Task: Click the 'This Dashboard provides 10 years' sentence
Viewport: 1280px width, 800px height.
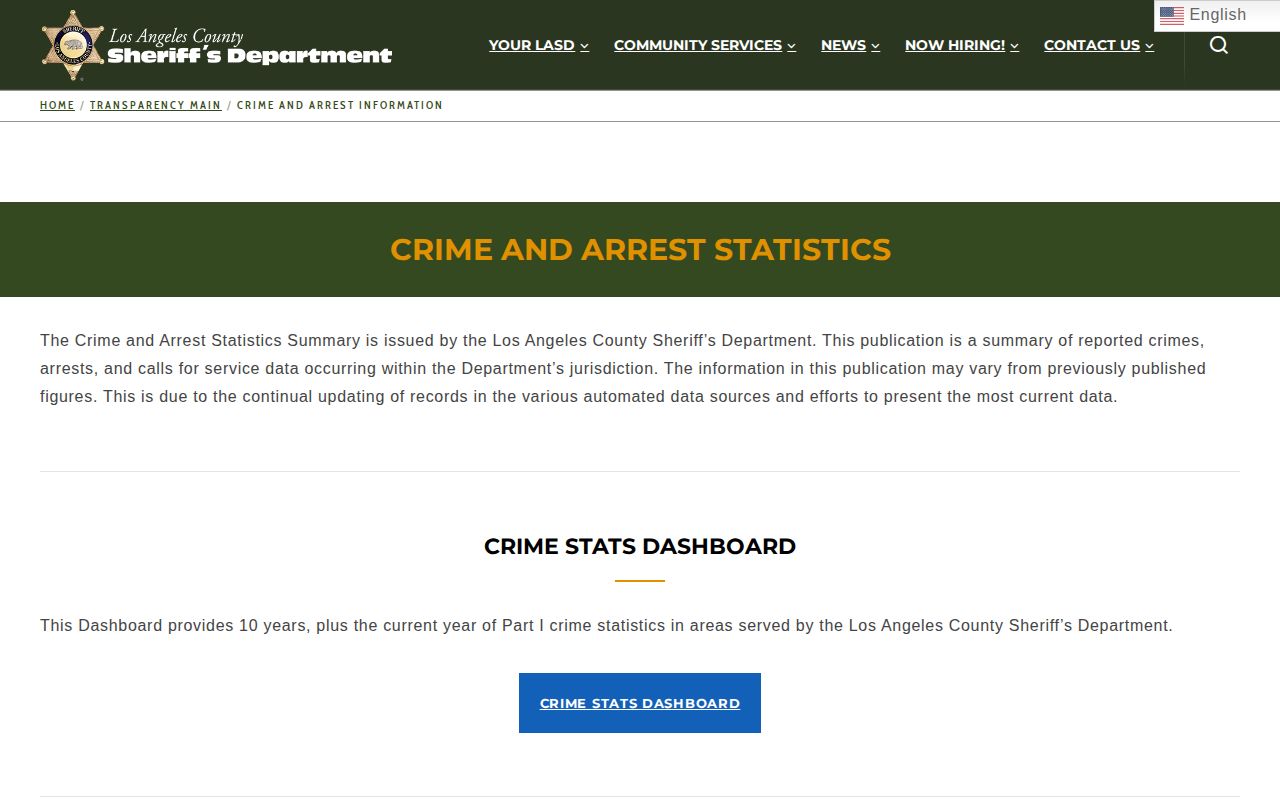Action: (x=606, y=625)
